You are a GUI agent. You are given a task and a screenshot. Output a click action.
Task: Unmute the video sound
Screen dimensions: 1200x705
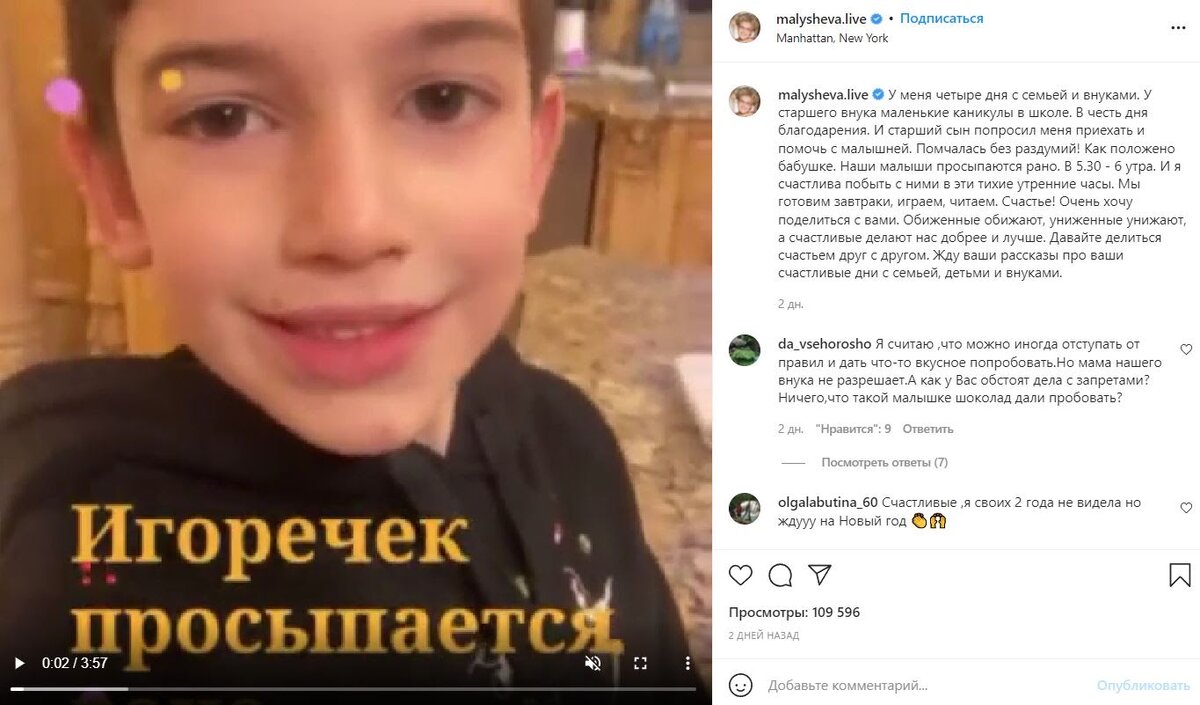tap(593, 662)
